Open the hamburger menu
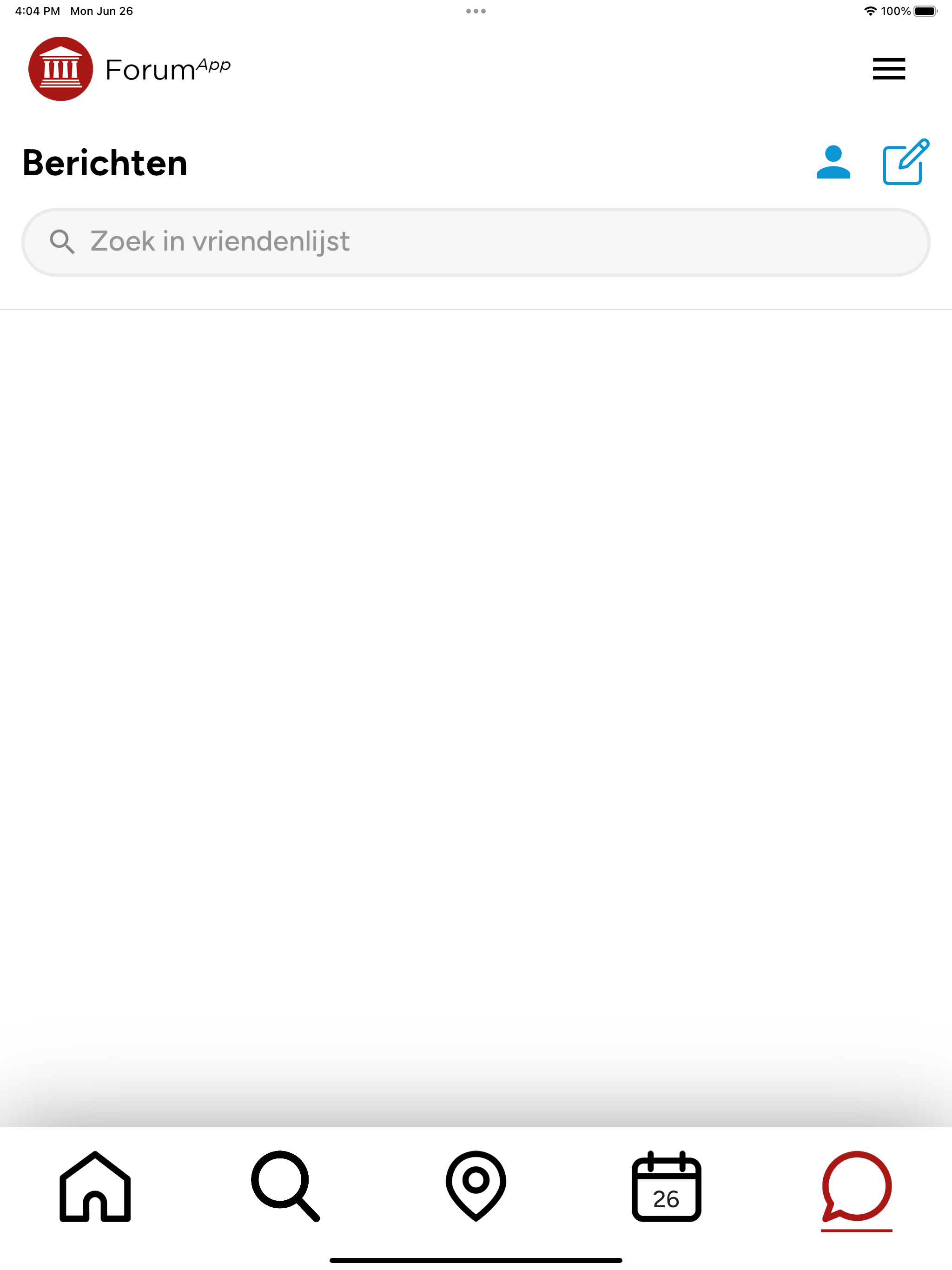 pyautogui.click(x=888, y=69)
